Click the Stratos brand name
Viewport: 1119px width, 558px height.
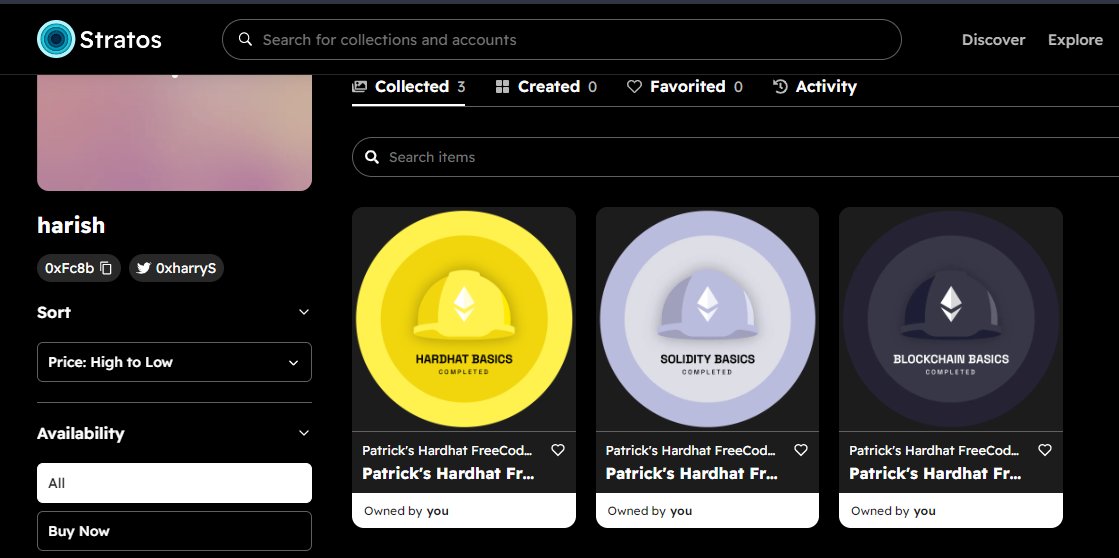(x=121, y=39)
